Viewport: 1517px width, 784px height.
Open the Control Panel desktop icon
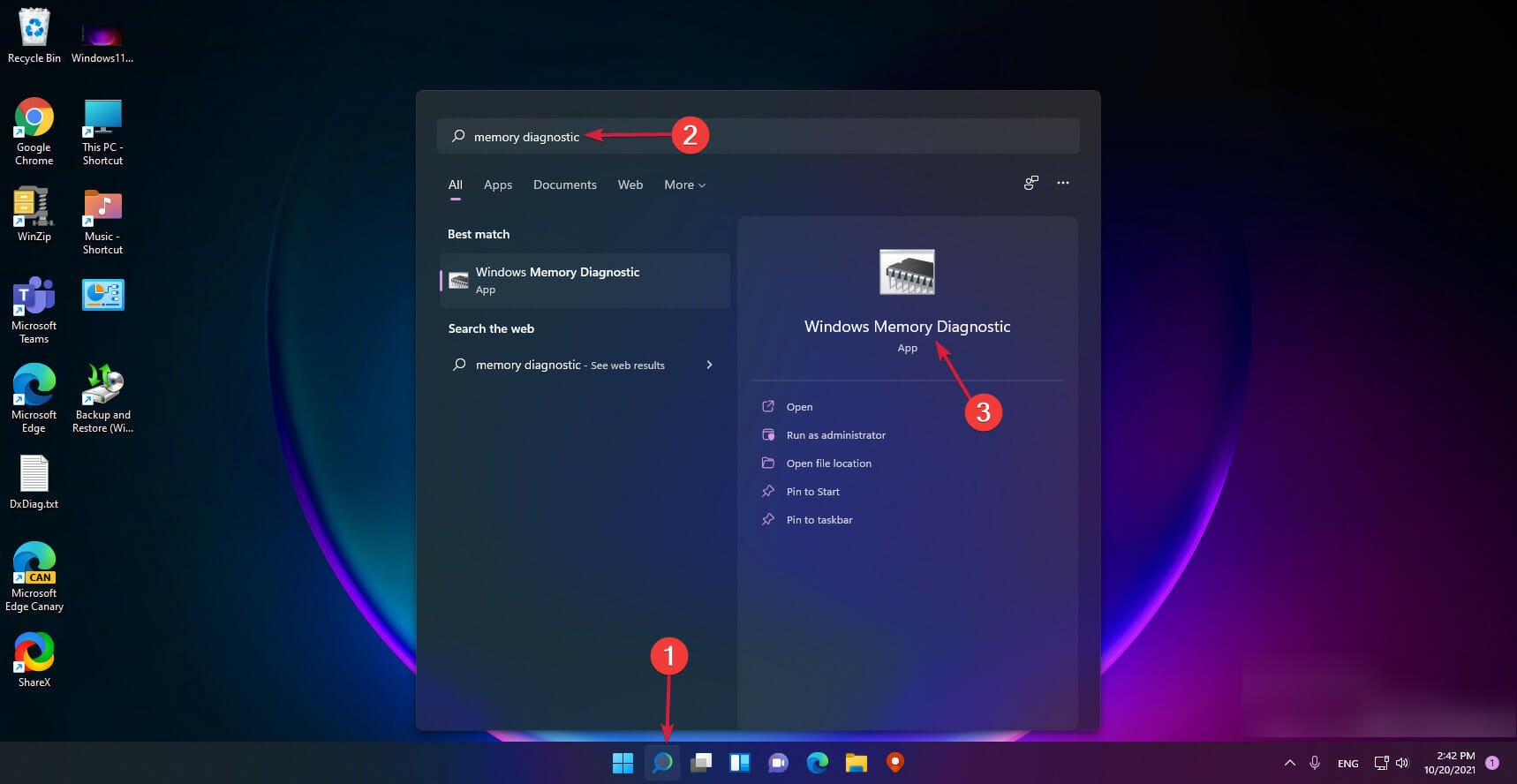[103, 295]
